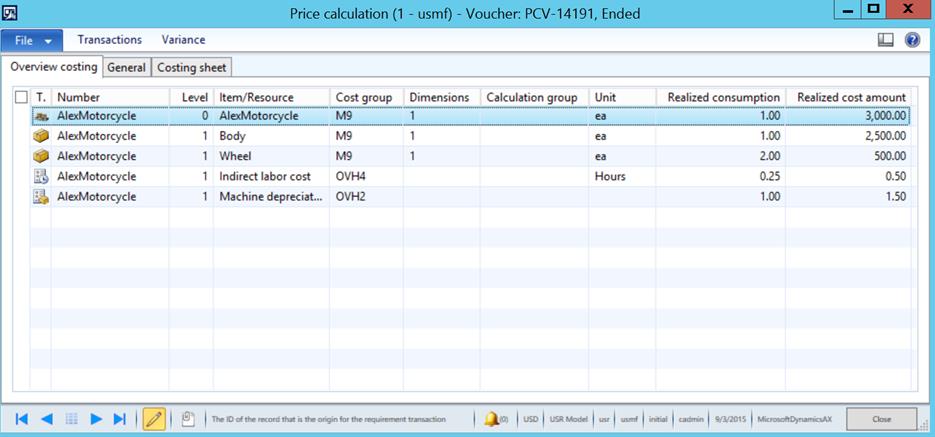Switch to the Overview costing tab
Screen dimensions: 935x437
(x=53, y=67)
